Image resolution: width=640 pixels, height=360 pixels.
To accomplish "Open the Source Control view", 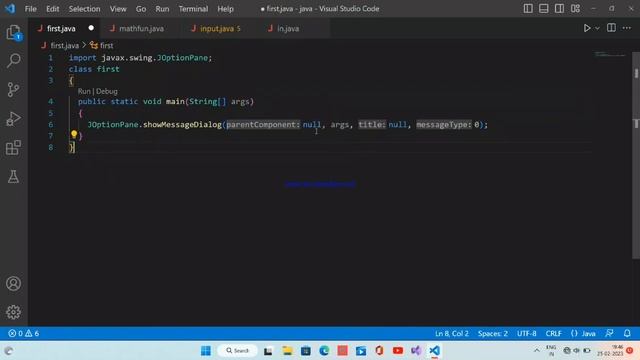I will click(13, 89).
